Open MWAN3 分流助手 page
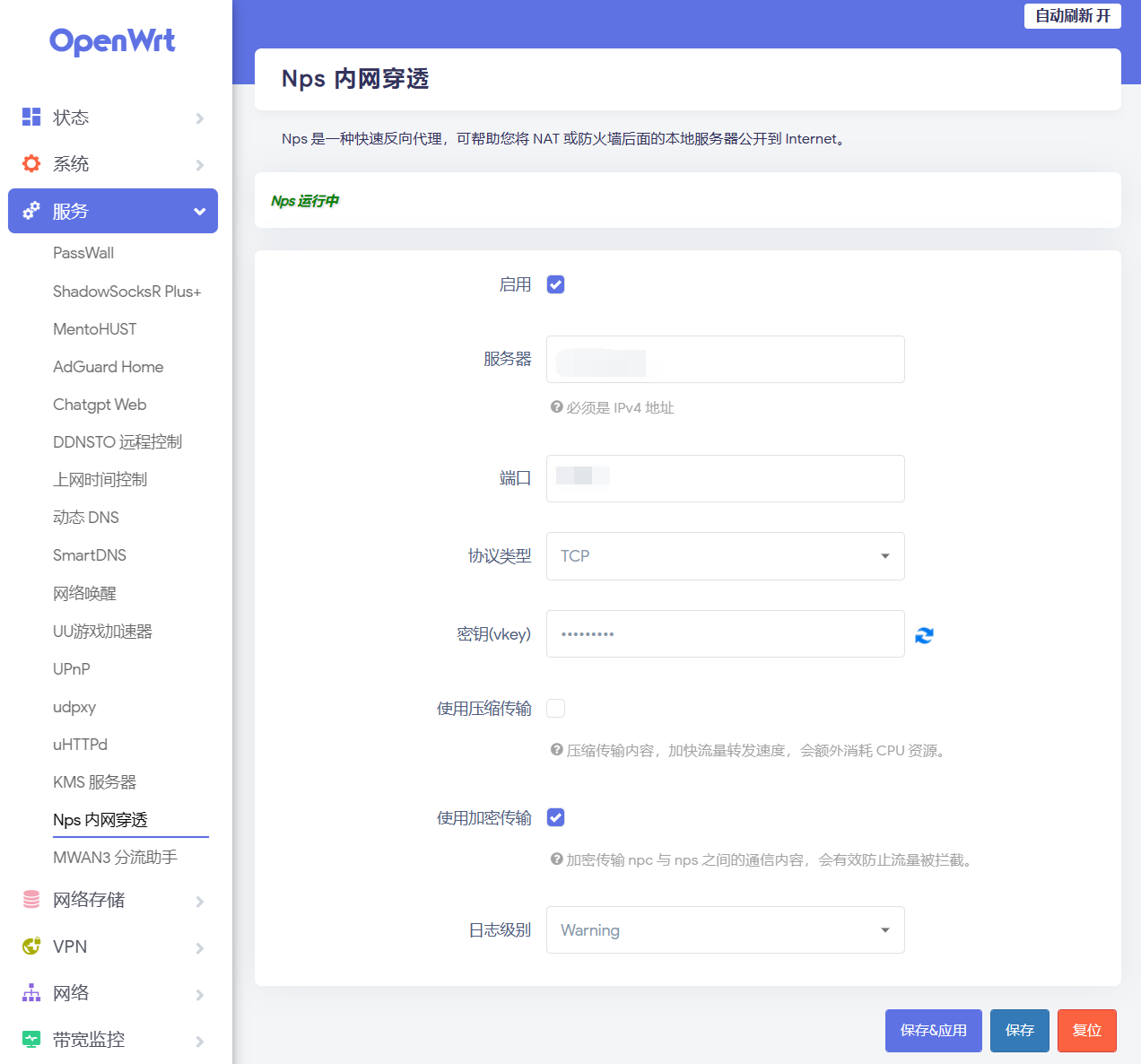 115,858
